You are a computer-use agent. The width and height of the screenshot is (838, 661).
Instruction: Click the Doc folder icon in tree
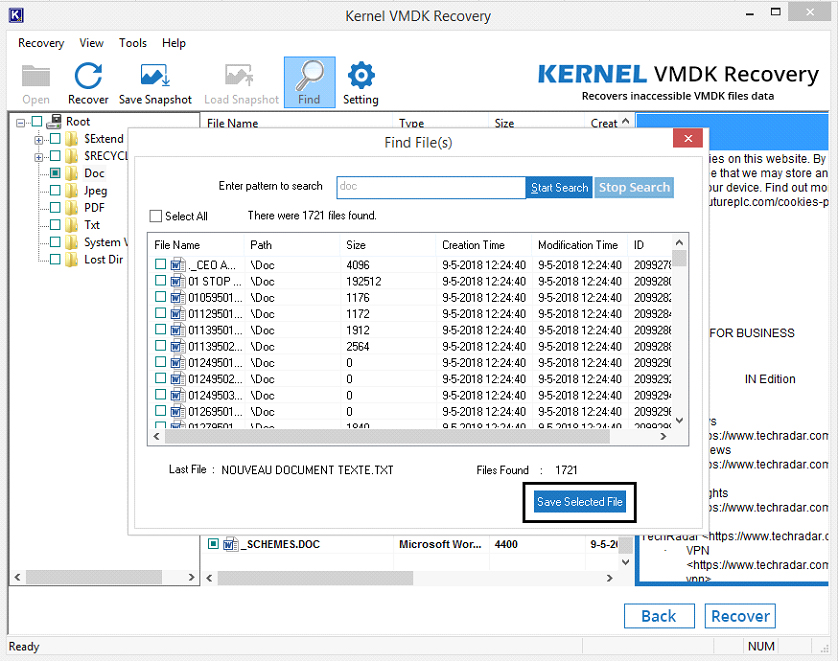tap(72, 173)
